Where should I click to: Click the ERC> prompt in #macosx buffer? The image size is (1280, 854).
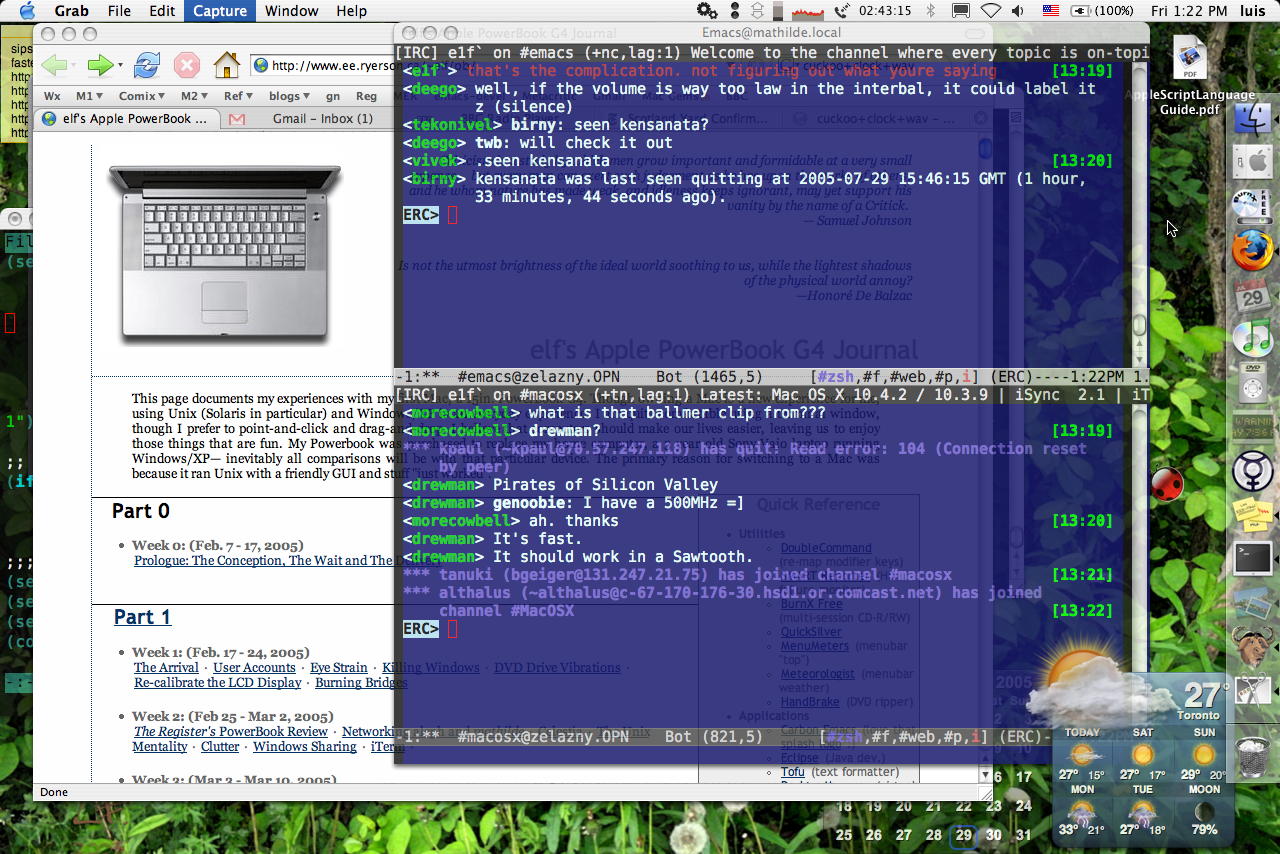(421, 629)
